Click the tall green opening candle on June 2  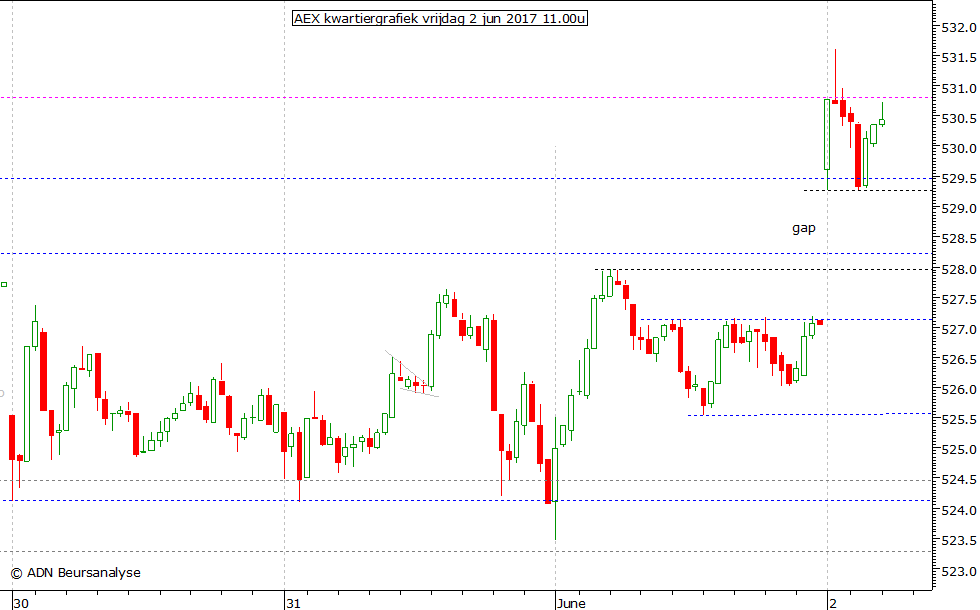click(x=828, y=134)
